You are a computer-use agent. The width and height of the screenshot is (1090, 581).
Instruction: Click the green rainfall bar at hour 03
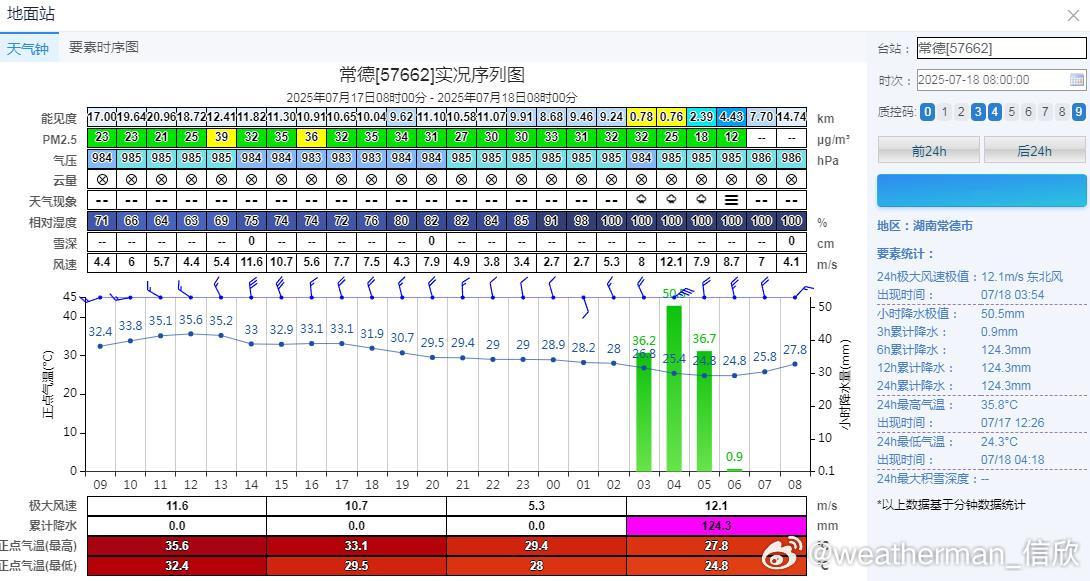point(644,411)
